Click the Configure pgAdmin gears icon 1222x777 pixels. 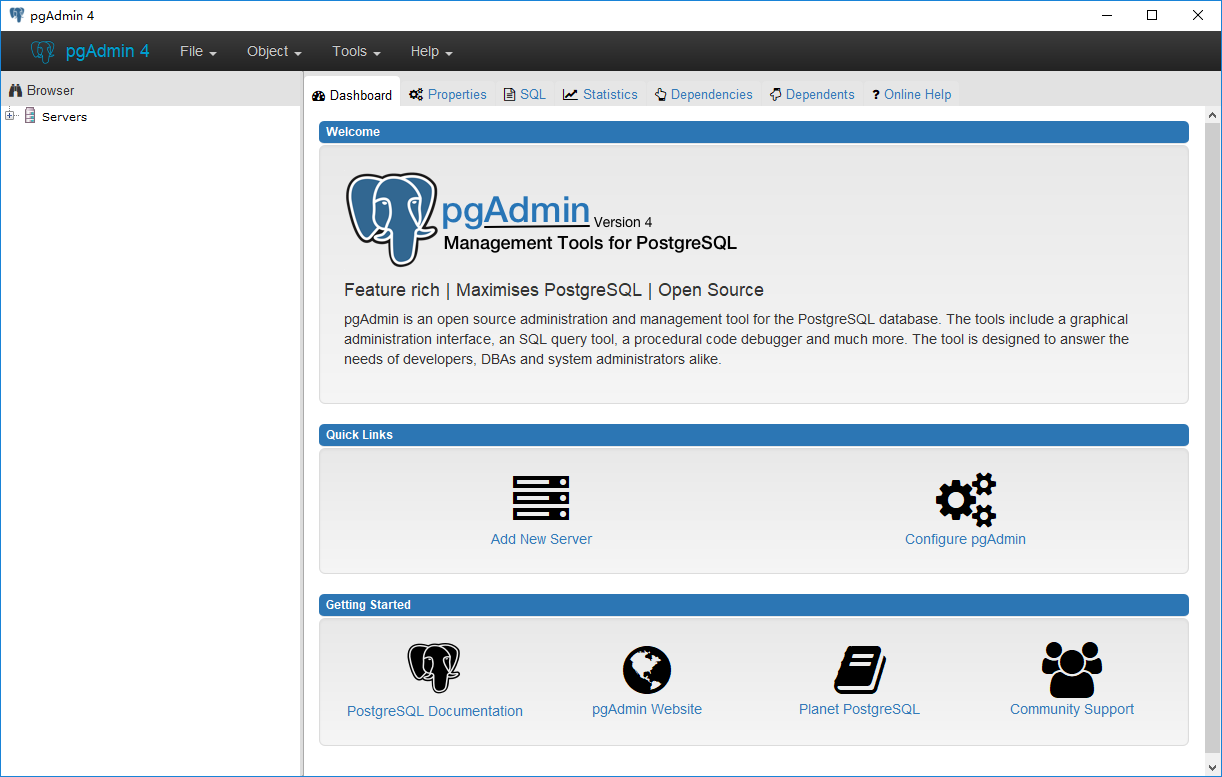pos(965,499)
